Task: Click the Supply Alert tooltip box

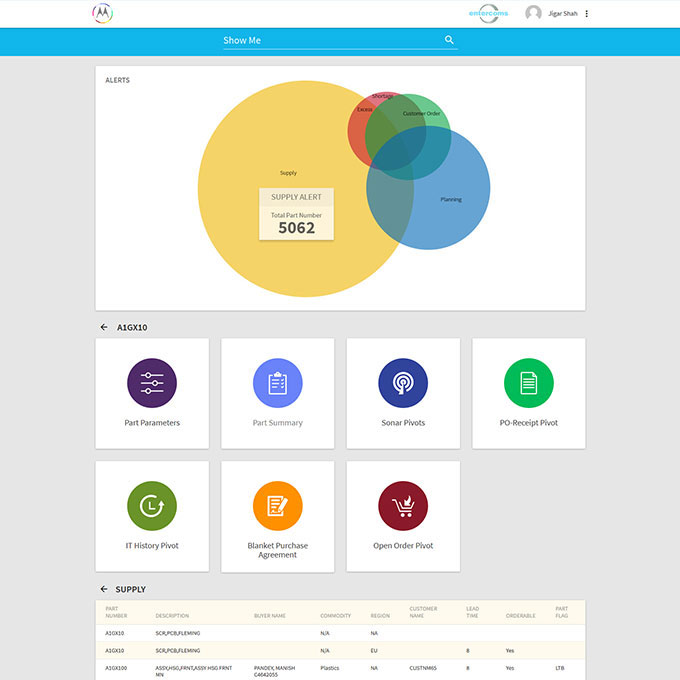Action: (296, 214)
